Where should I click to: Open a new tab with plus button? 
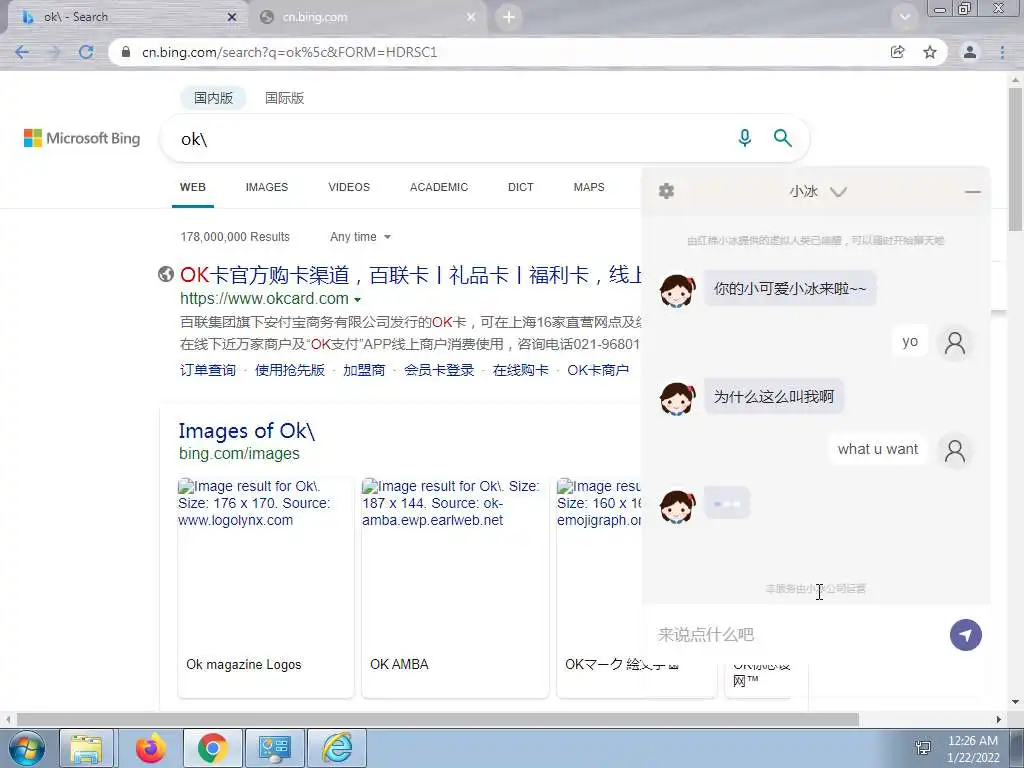tap(509, 17)
